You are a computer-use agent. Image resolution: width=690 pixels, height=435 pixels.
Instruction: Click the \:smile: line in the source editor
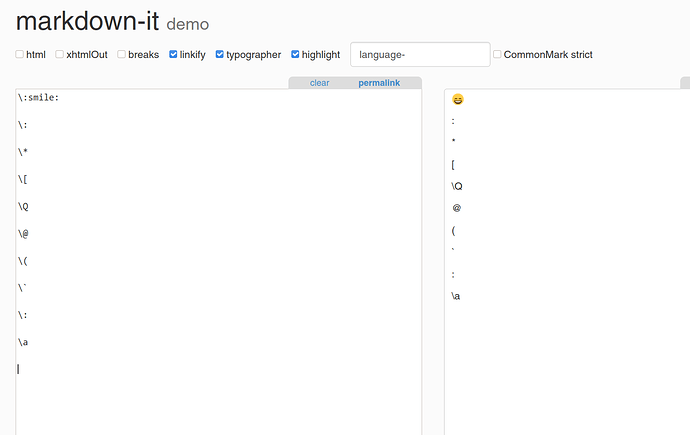(x=38, y=98)
